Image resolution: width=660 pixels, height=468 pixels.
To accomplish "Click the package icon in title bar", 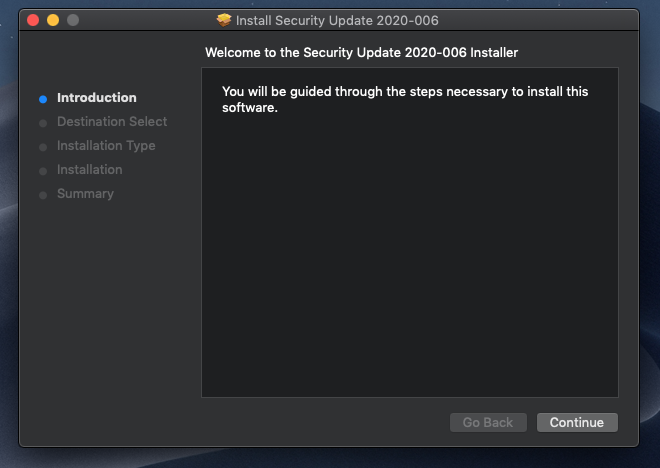I will (x=224, y=20).
